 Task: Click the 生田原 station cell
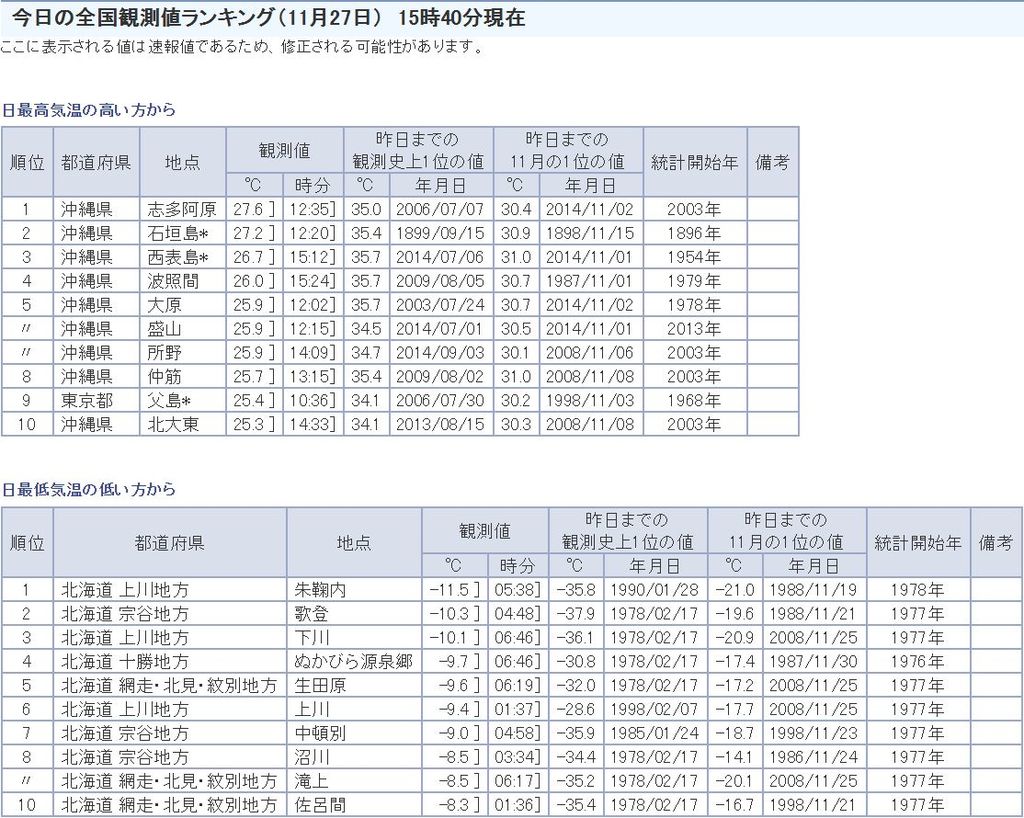tap(354, 685)
